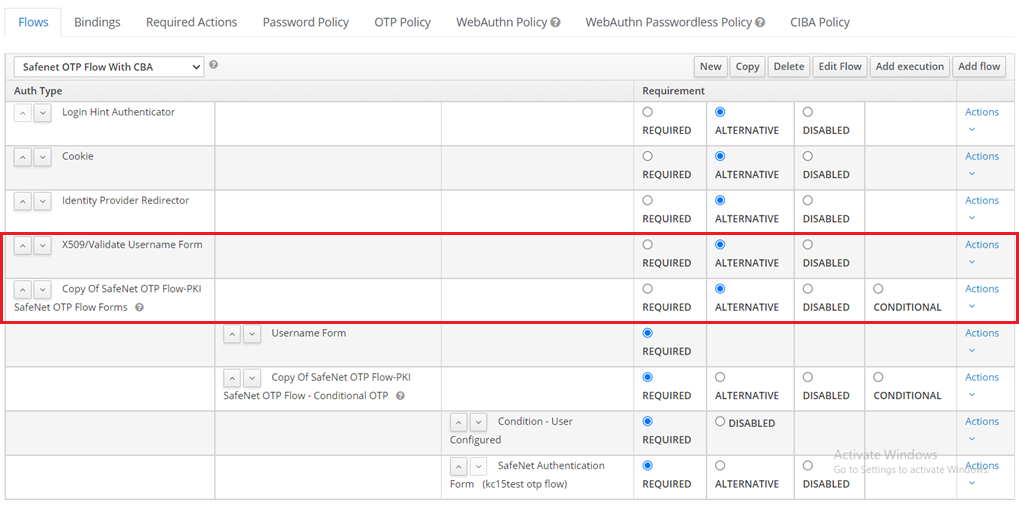Open the OTP Policy tab
The image size is (1019, 506).
[x=402, y=22]
